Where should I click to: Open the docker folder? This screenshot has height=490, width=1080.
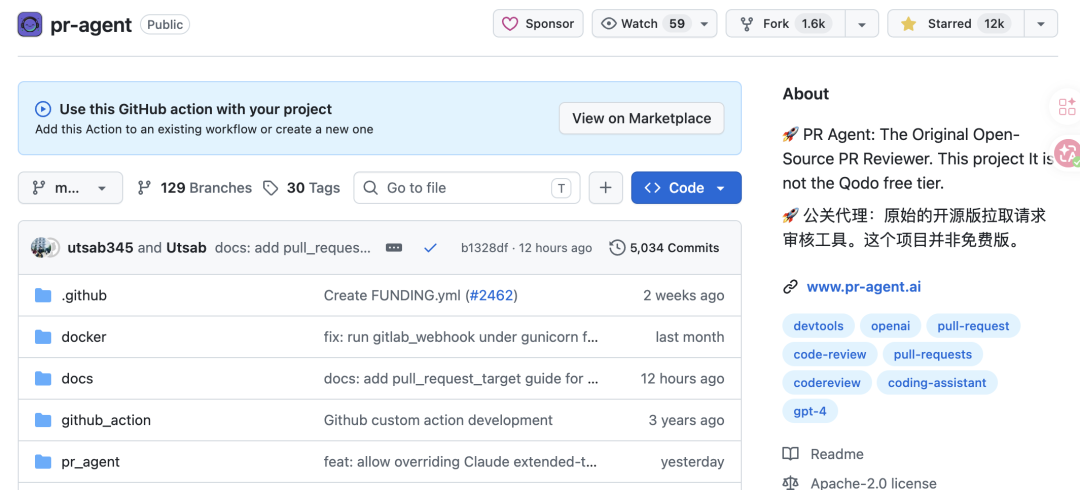point(84,337)
